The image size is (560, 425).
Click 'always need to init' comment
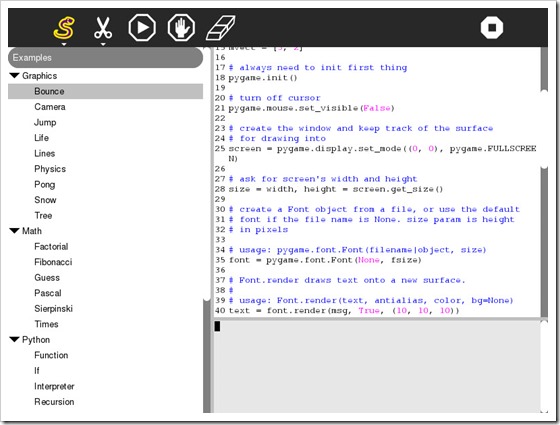(318, 68)
